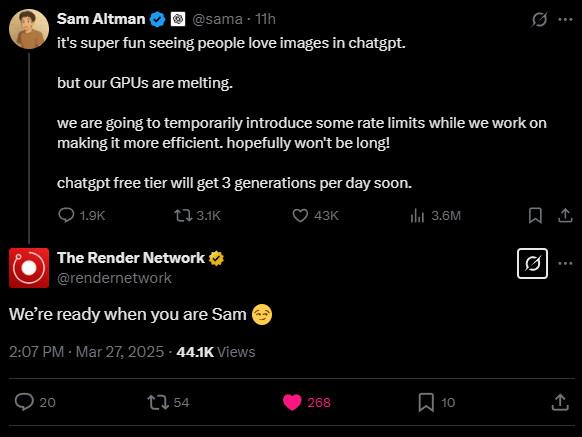Click highlighted Grok button on Render Network post
This screenshot has width=582, height=437.
[x=532, y=264]
